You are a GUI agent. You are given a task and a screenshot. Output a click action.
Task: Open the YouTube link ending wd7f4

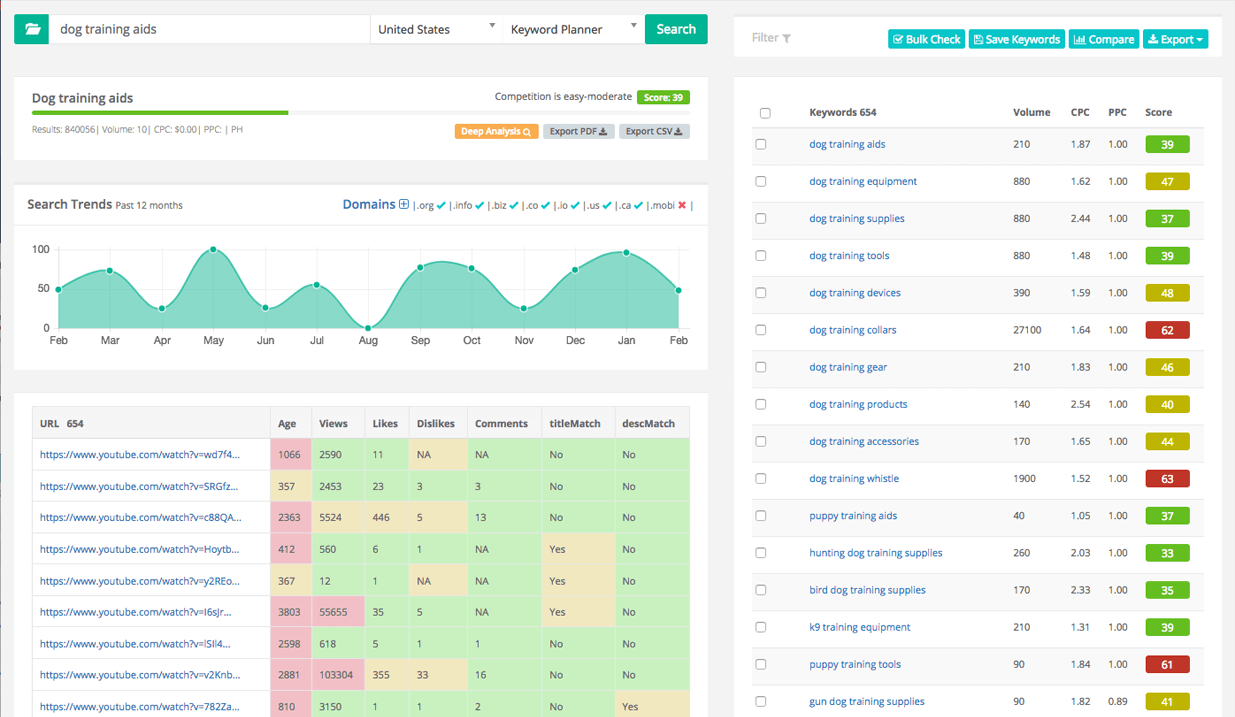[140, 454]
